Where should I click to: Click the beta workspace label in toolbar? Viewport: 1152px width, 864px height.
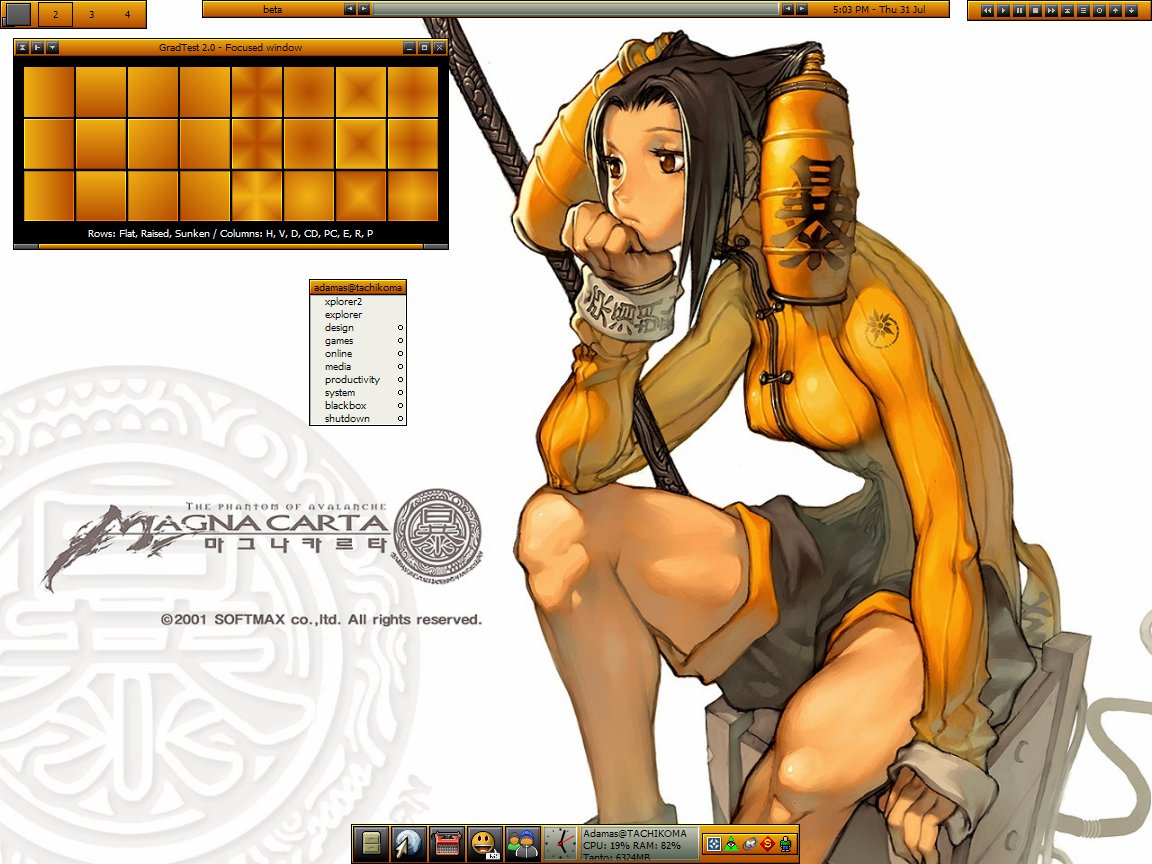[273, 10]
